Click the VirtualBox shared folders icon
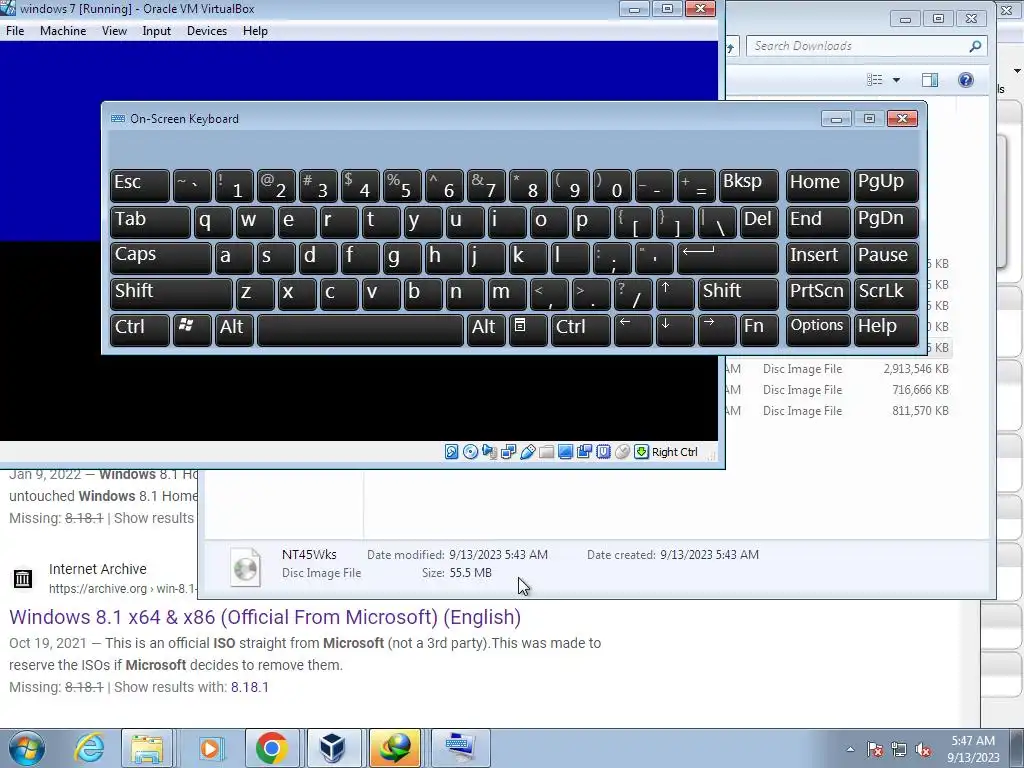1024x768 pixels. 547,452
